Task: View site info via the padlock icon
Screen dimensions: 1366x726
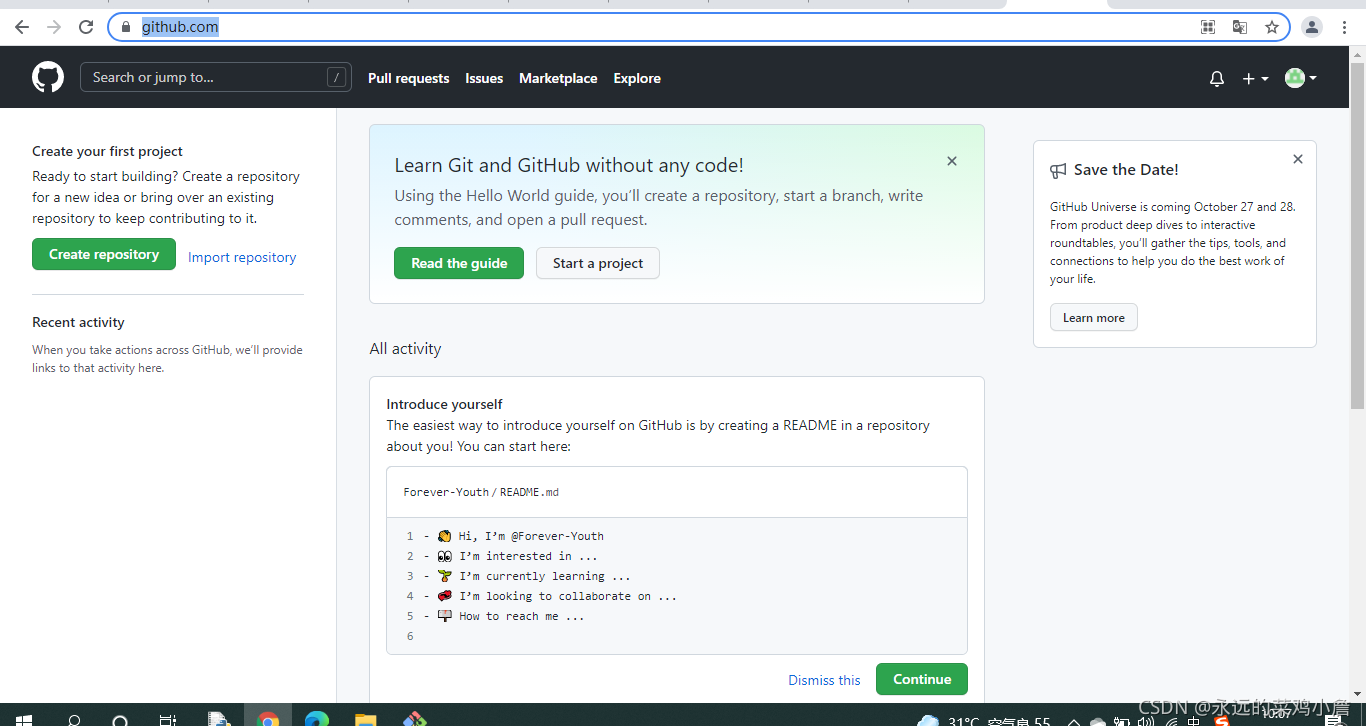Action: pyautogui.click(x=126, y=27)
